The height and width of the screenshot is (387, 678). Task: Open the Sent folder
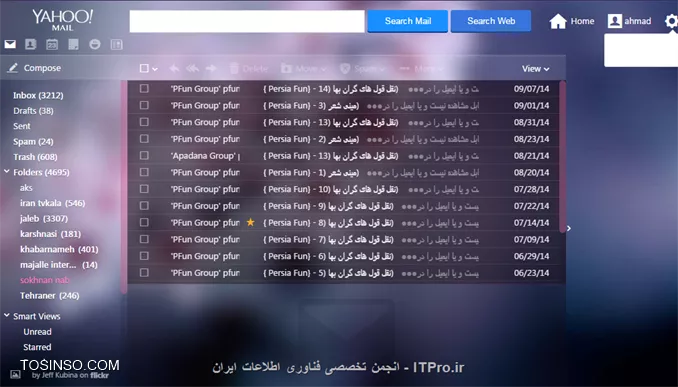[x=22, y=126]
